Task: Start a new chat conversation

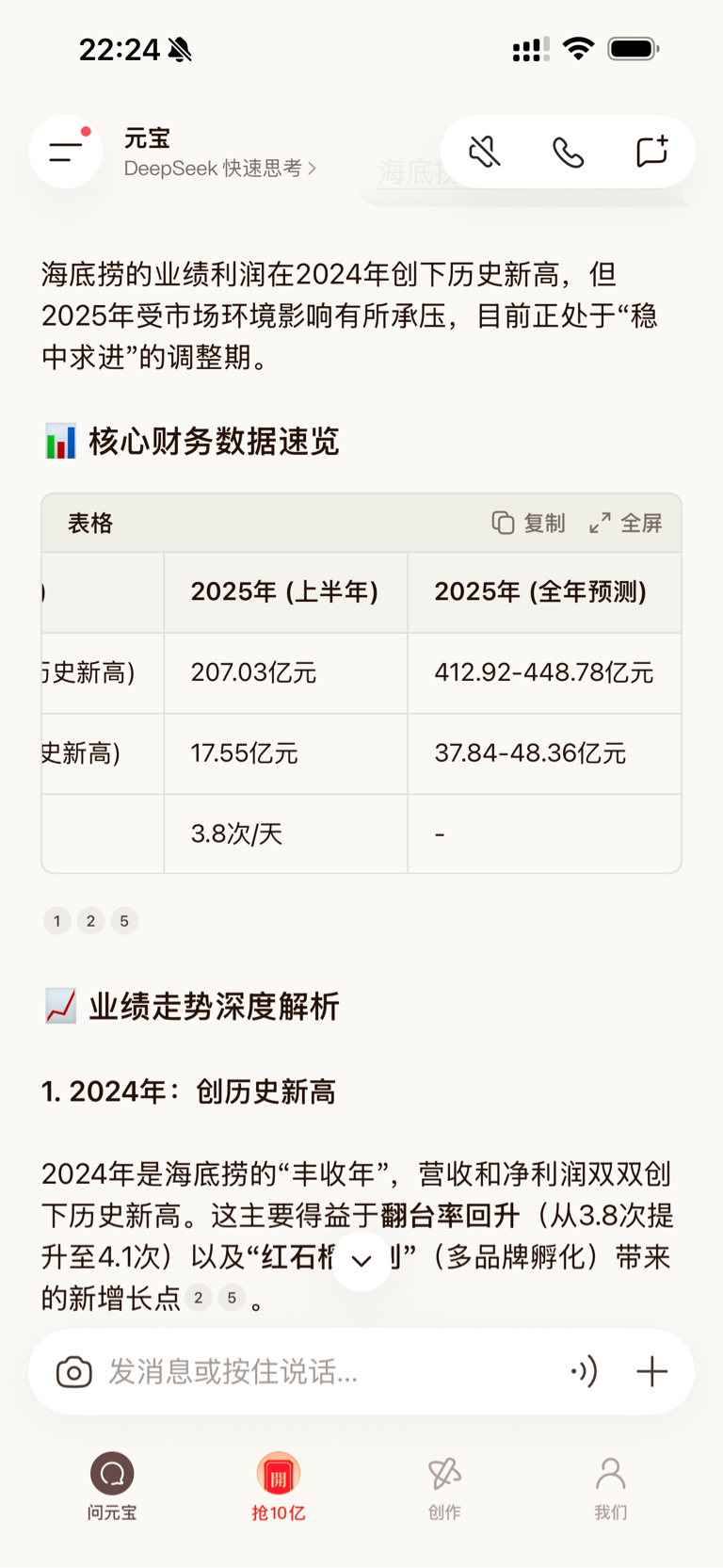Action: (x=651, y=152)
